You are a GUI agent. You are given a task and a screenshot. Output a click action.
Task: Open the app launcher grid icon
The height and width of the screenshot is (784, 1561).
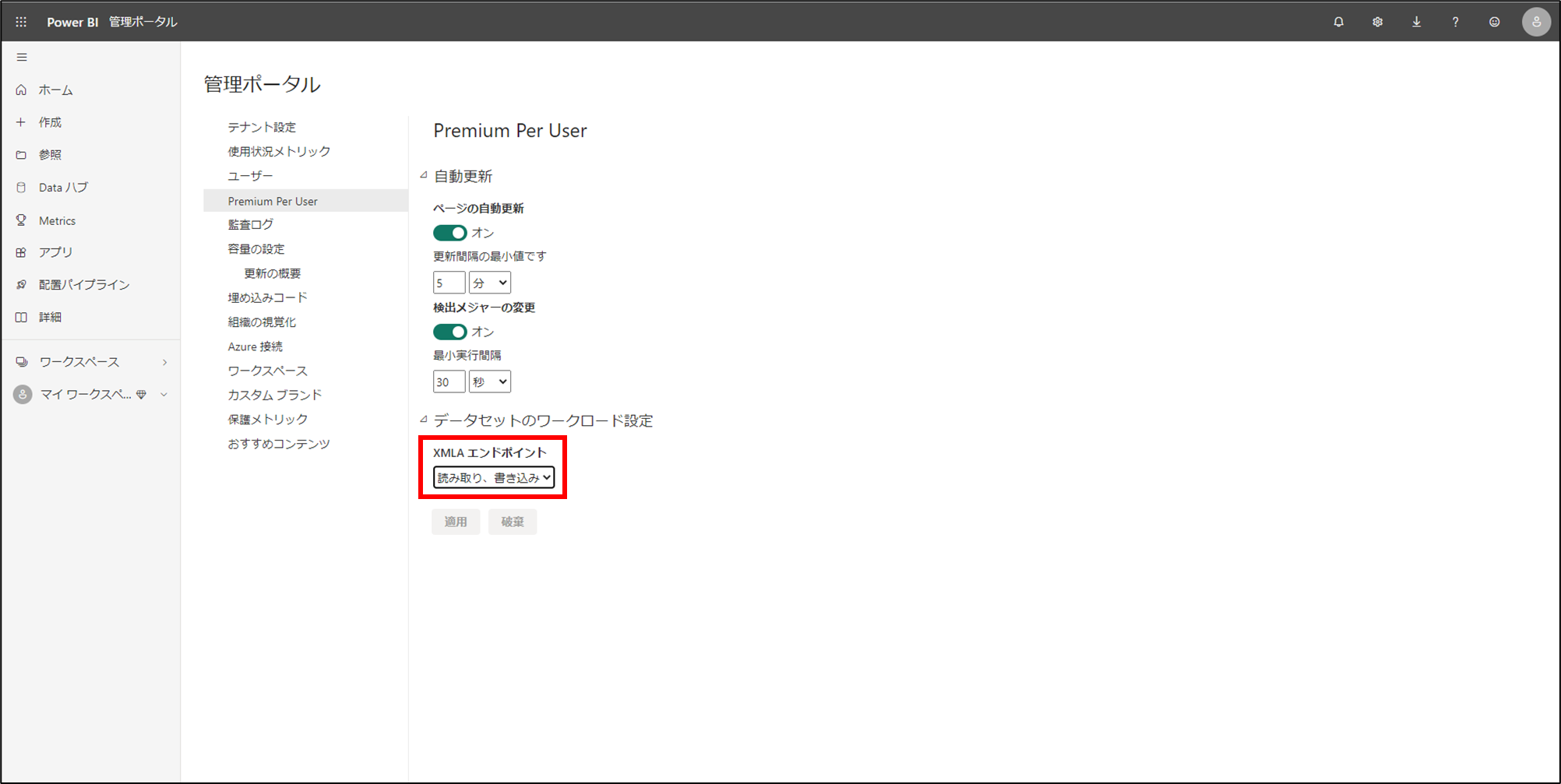(21, 22)
